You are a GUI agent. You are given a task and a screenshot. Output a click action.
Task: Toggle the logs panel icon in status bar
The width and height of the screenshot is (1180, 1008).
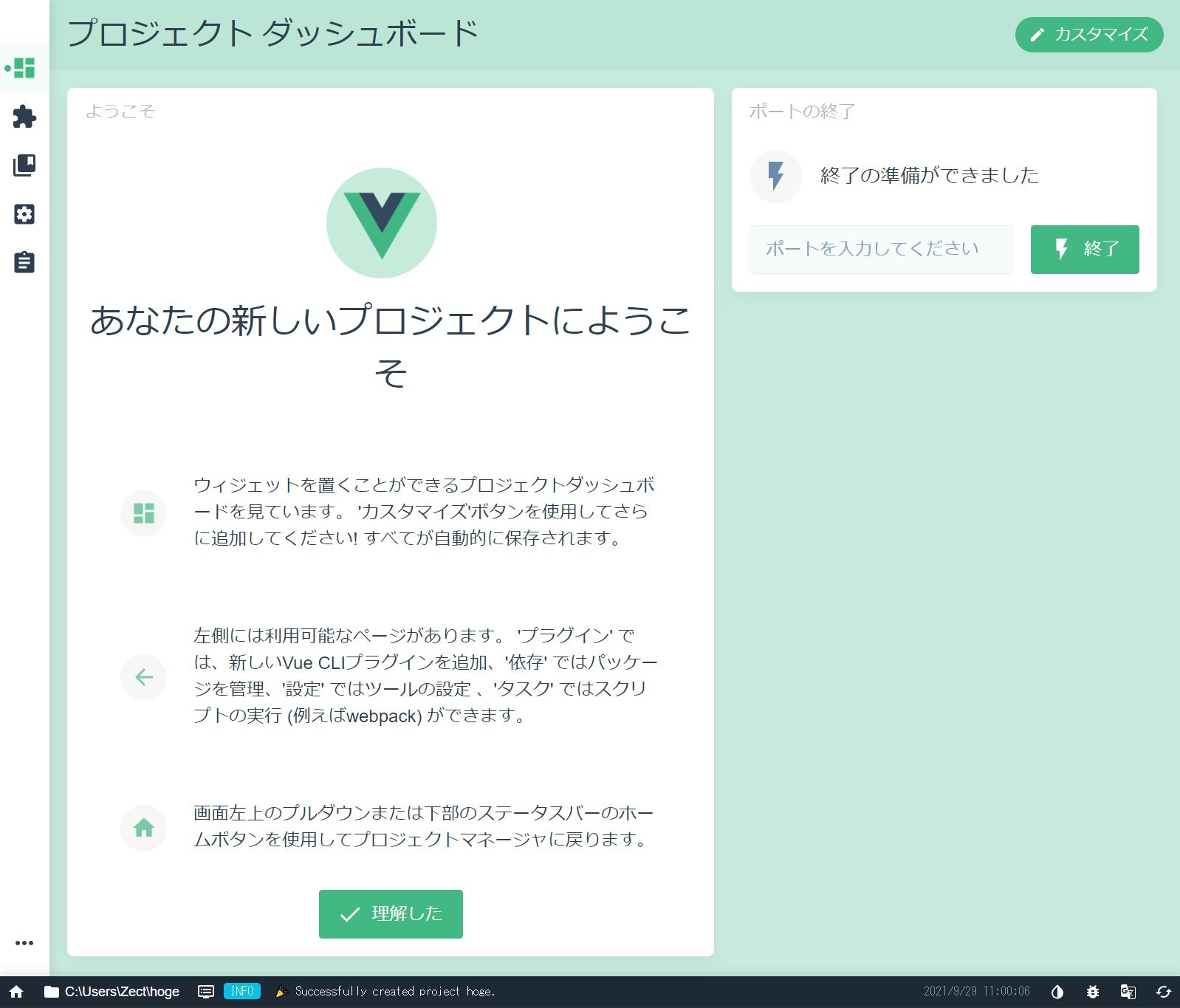[206, 992]
